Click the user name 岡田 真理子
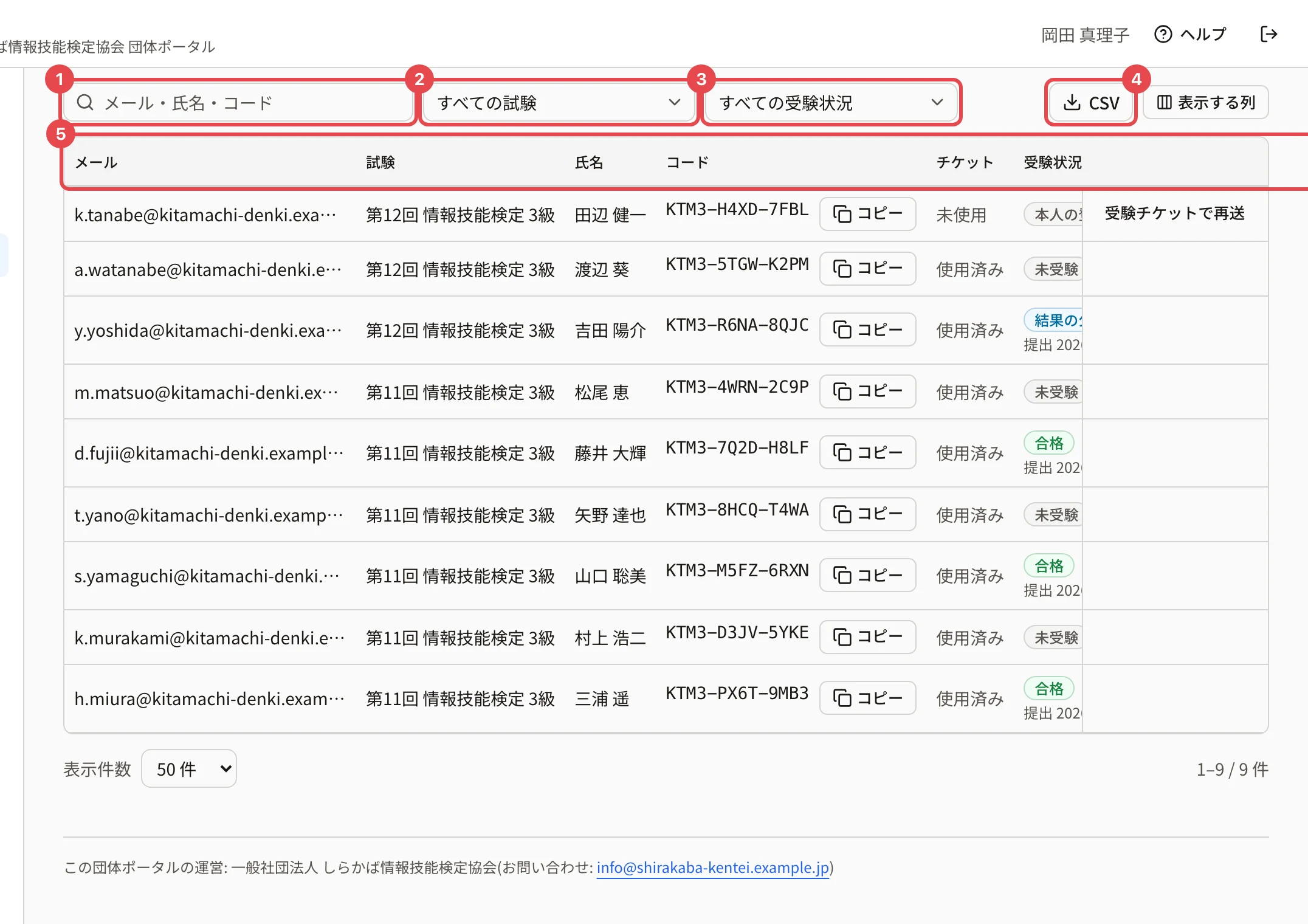The width and height of the screenshot is (1308, 924). click(x=1085, y=35)
